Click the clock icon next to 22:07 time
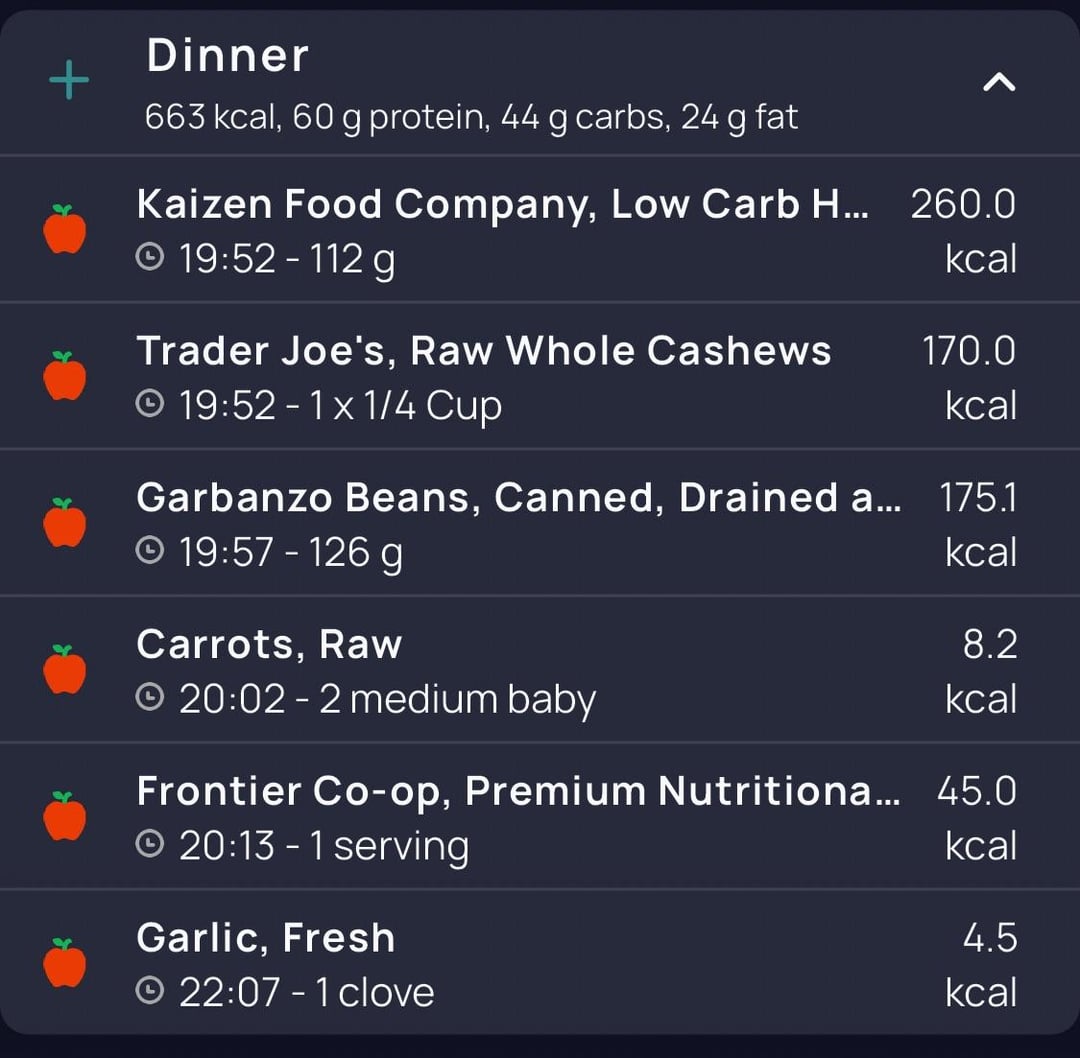Image resolution: width=1080 pixels, height=1058 pixels. click(x=149, y=992)
